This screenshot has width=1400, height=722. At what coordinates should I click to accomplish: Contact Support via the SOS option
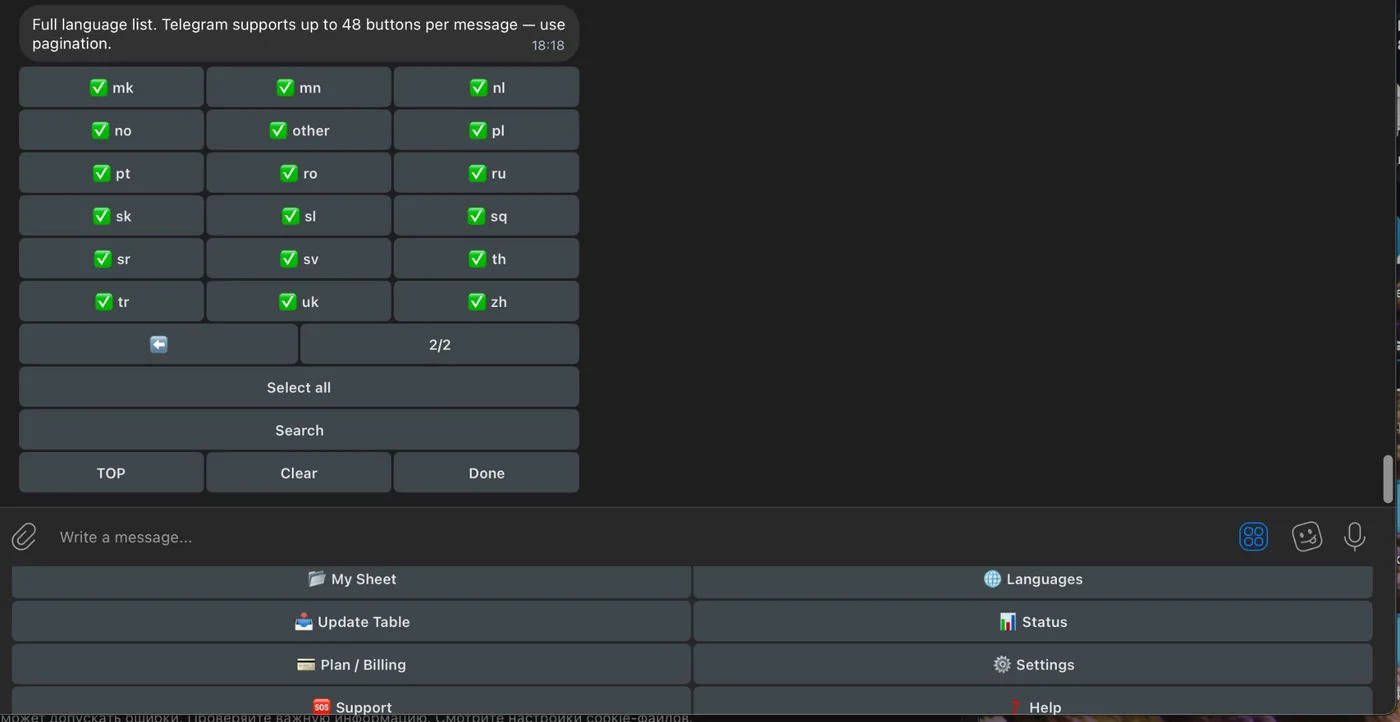pyautogui.click(x=352, y=706)
